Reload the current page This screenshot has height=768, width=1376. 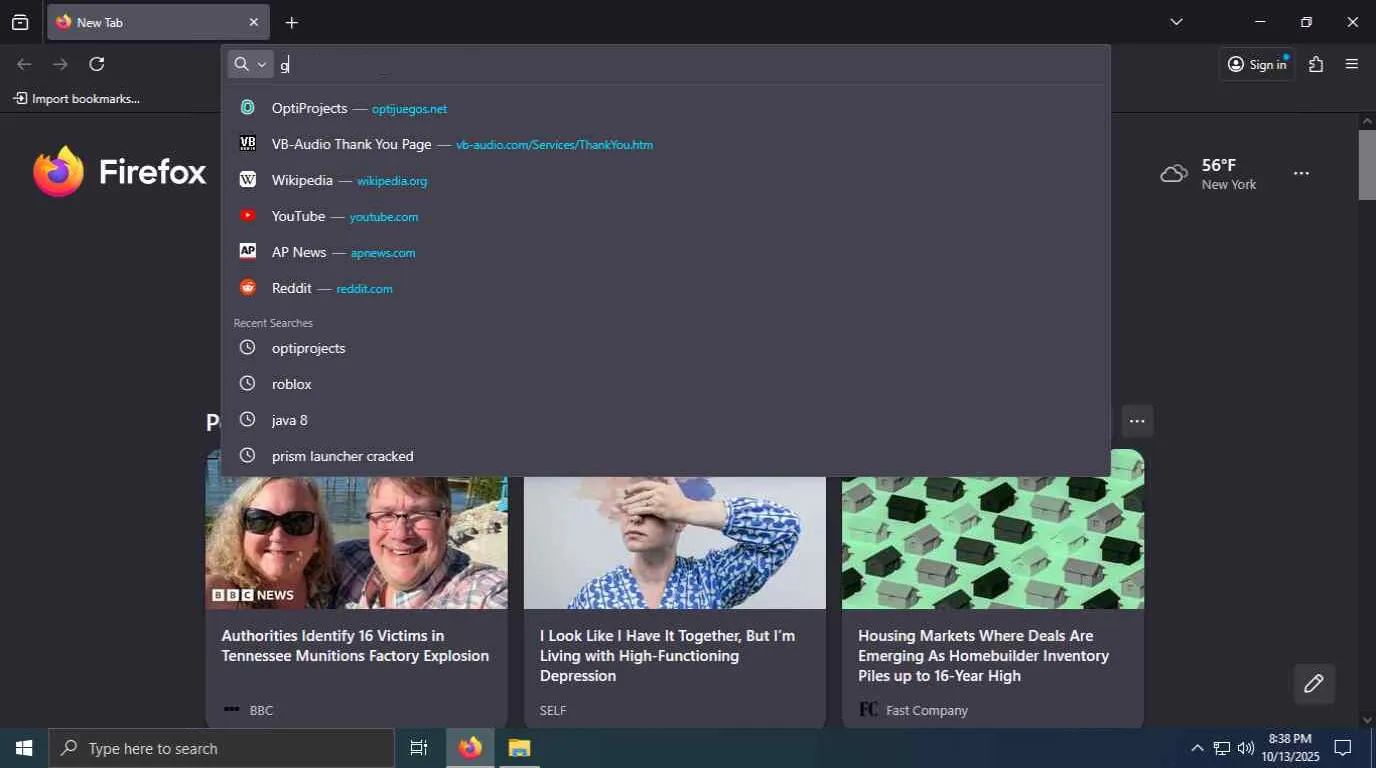point(97,64)
